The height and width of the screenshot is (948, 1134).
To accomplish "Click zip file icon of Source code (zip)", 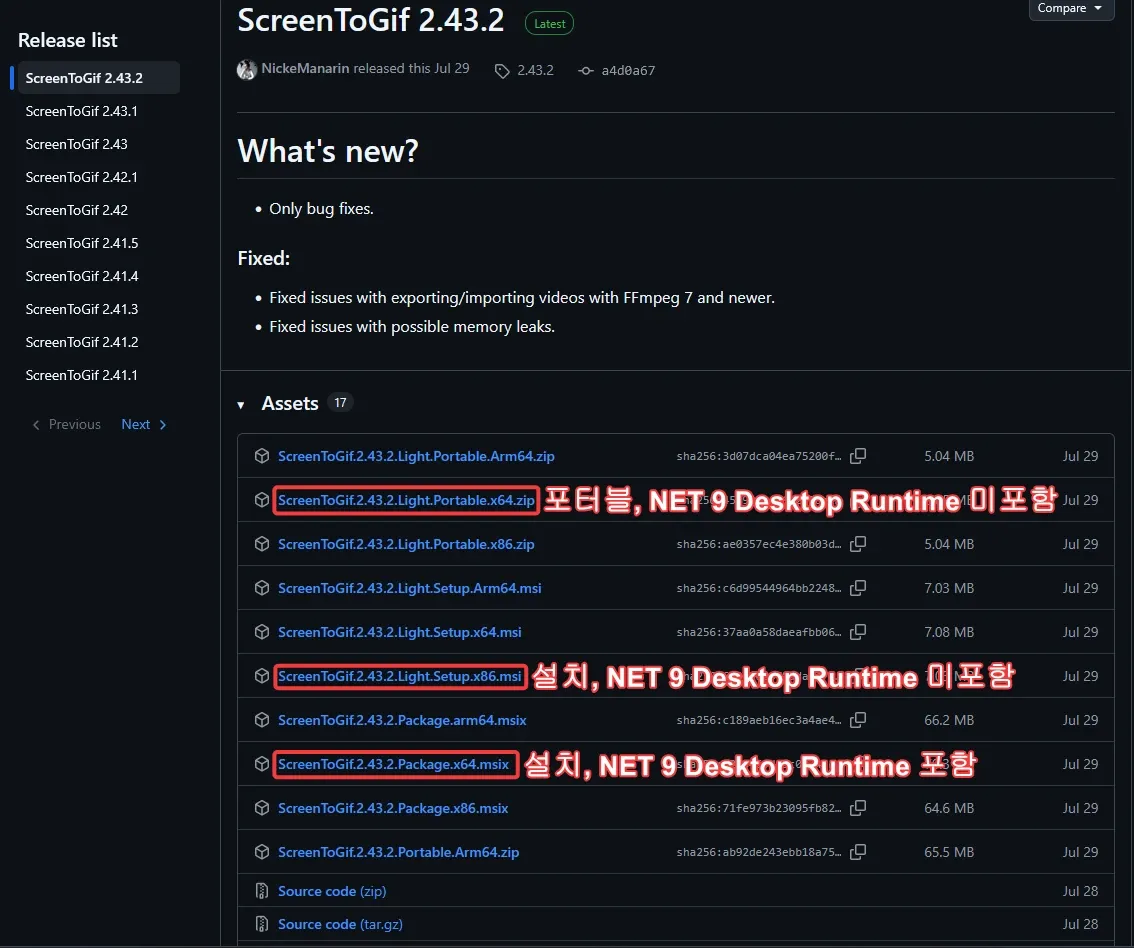I will [x=262, y=891].
